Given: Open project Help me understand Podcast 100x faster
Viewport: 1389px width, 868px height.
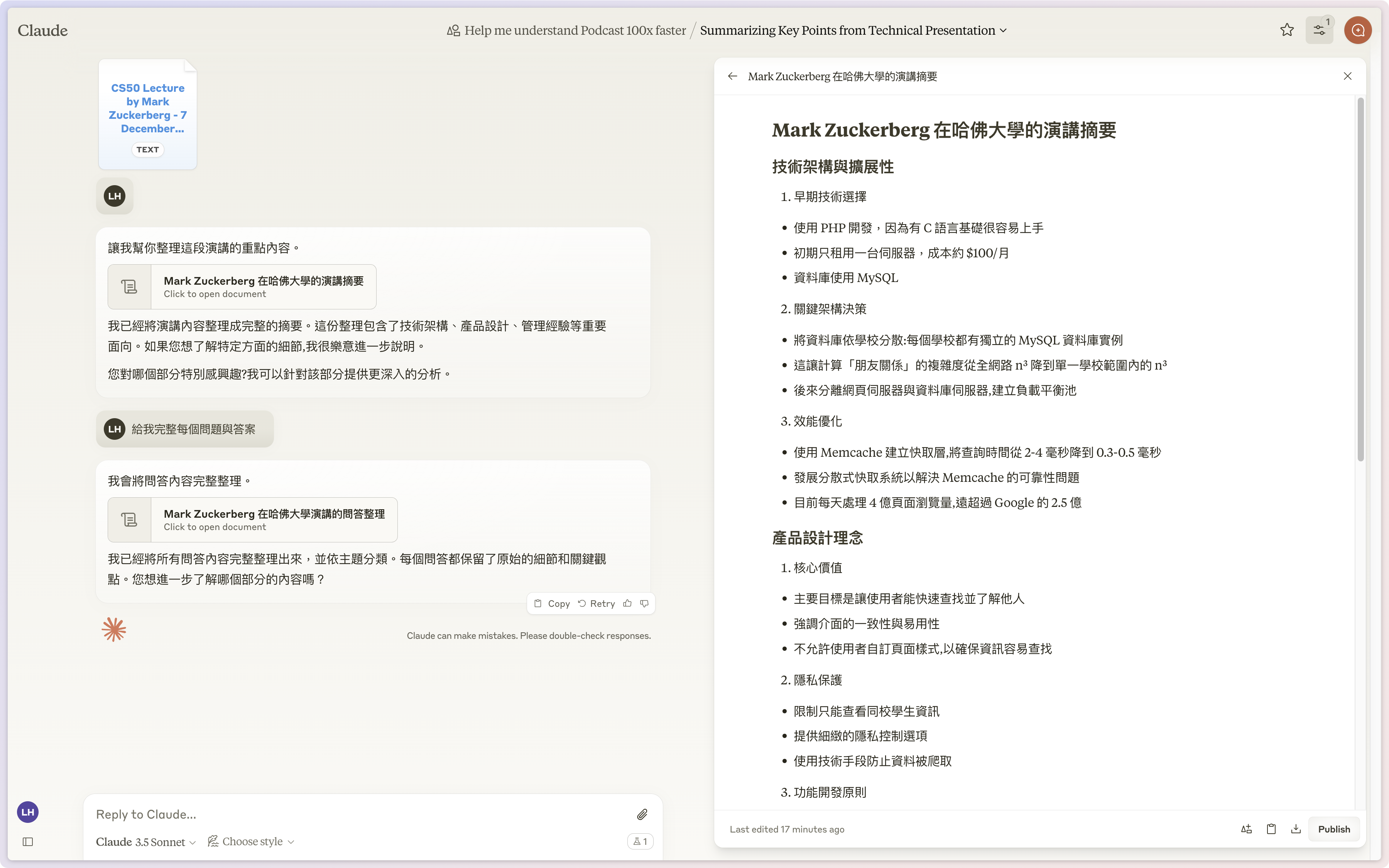Looking at the screenshot, I should click(566, 30).
